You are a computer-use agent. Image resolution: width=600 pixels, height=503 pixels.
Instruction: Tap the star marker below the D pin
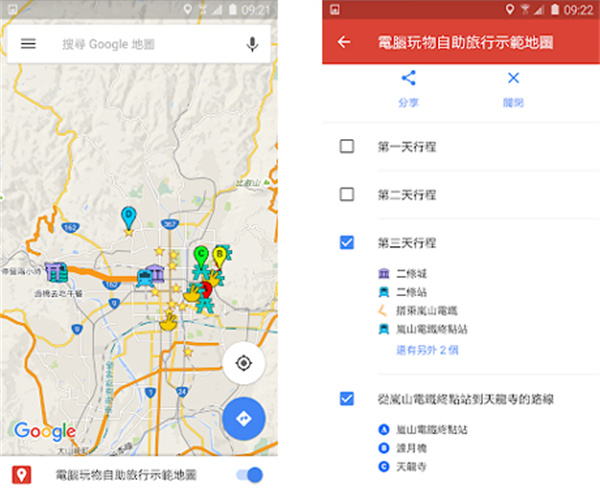point(129,232)
